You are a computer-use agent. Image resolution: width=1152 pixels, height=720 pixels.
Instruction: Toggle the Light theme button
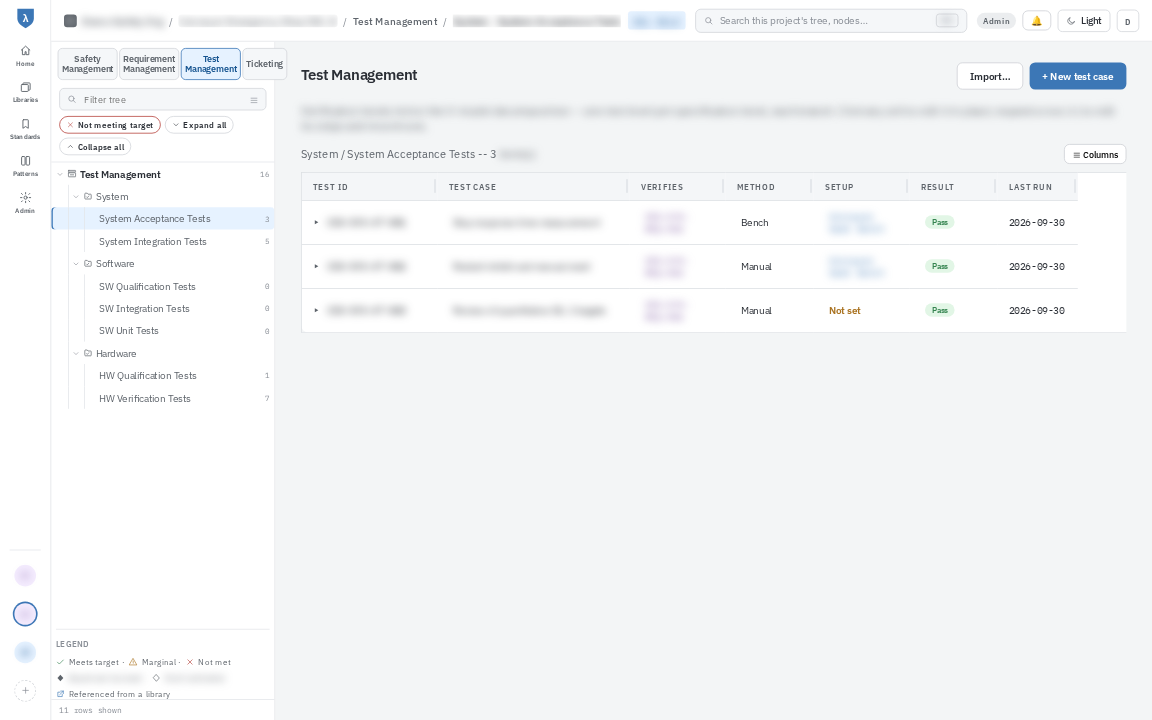coord(1084,21)
